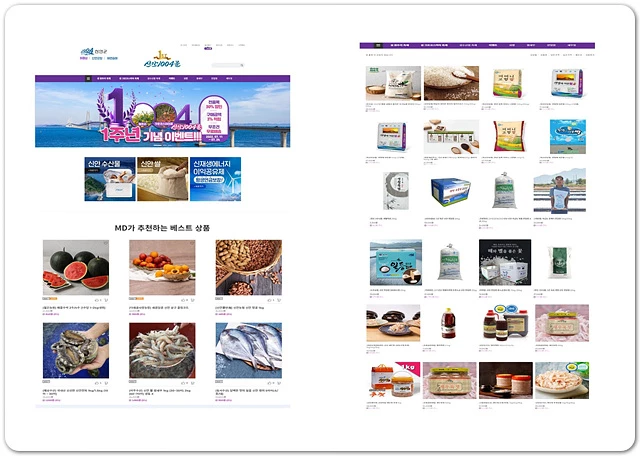Open the 신안쌀 banner
The height and width of the screenshot is (456, 640).
pos(160,180)
